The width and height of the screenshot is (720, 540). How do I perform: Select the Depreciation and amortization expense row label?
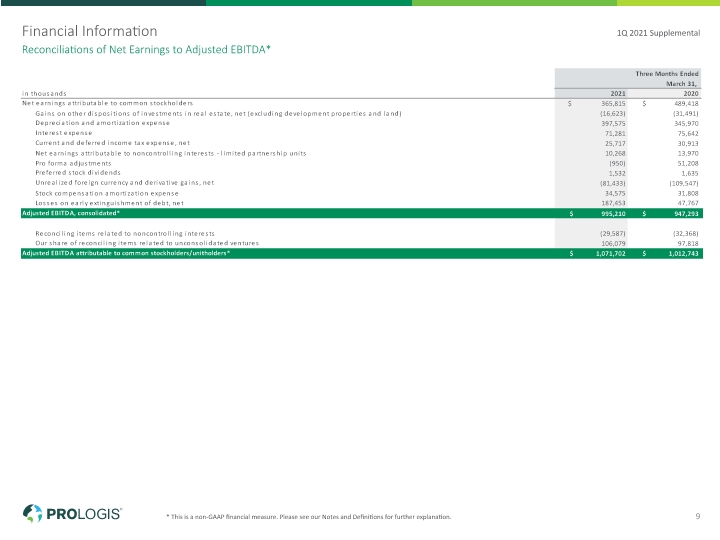click(102, 123)
